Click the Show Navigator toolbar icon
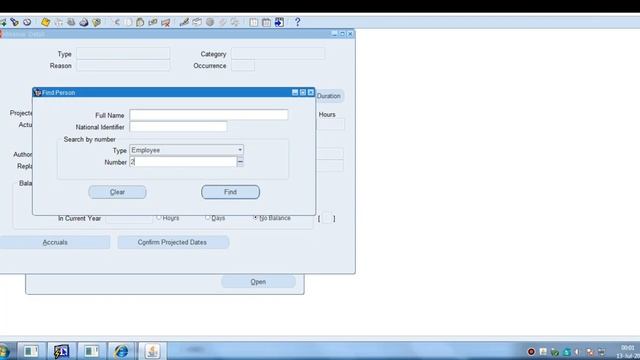 tap(27, 22)
